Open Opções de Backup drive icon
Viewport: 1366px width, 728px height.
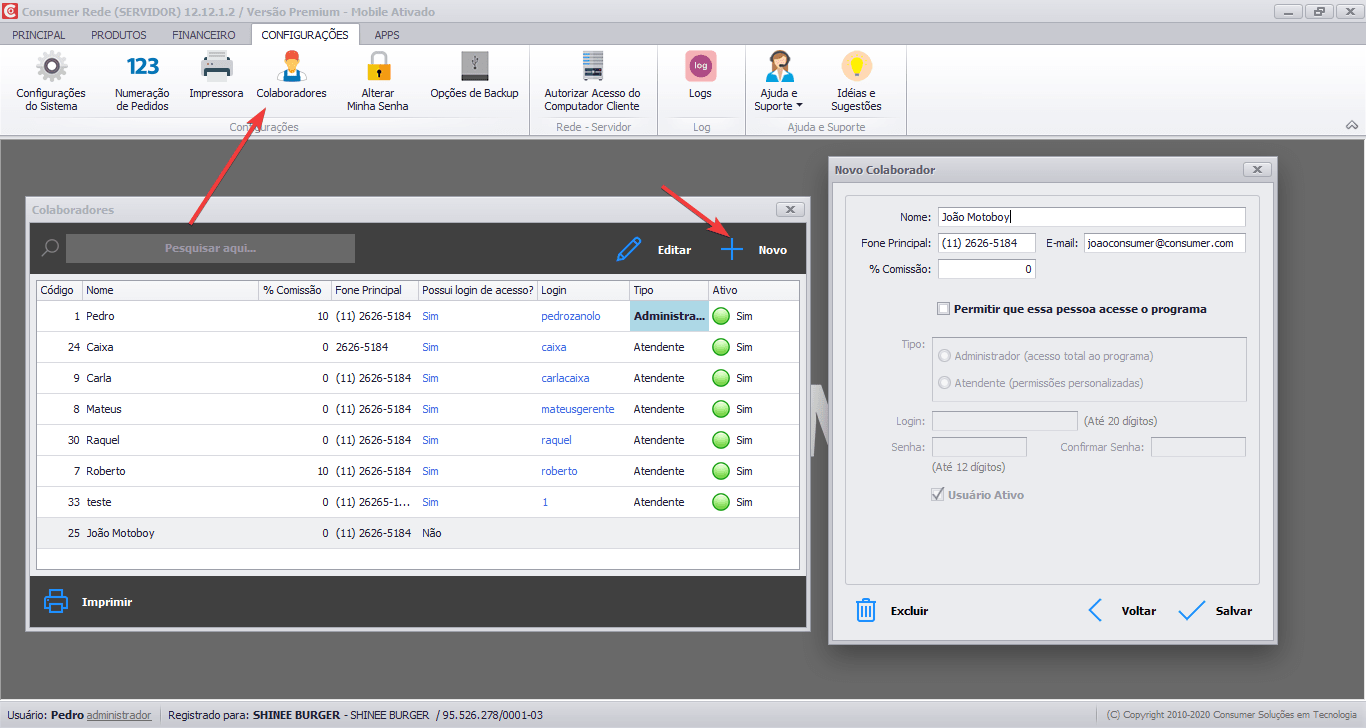tap(474, 67)
